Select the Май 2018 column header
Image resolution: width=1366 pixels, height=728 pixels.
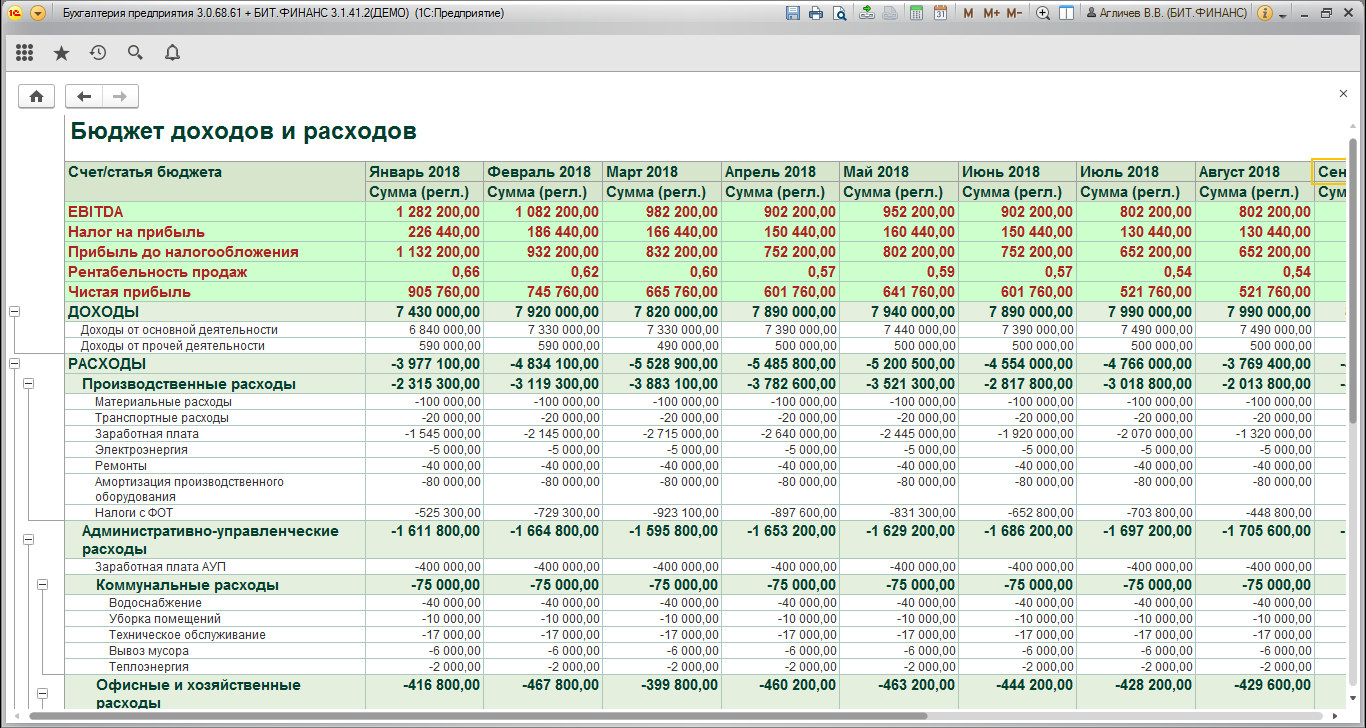click(x=899, y=172)
